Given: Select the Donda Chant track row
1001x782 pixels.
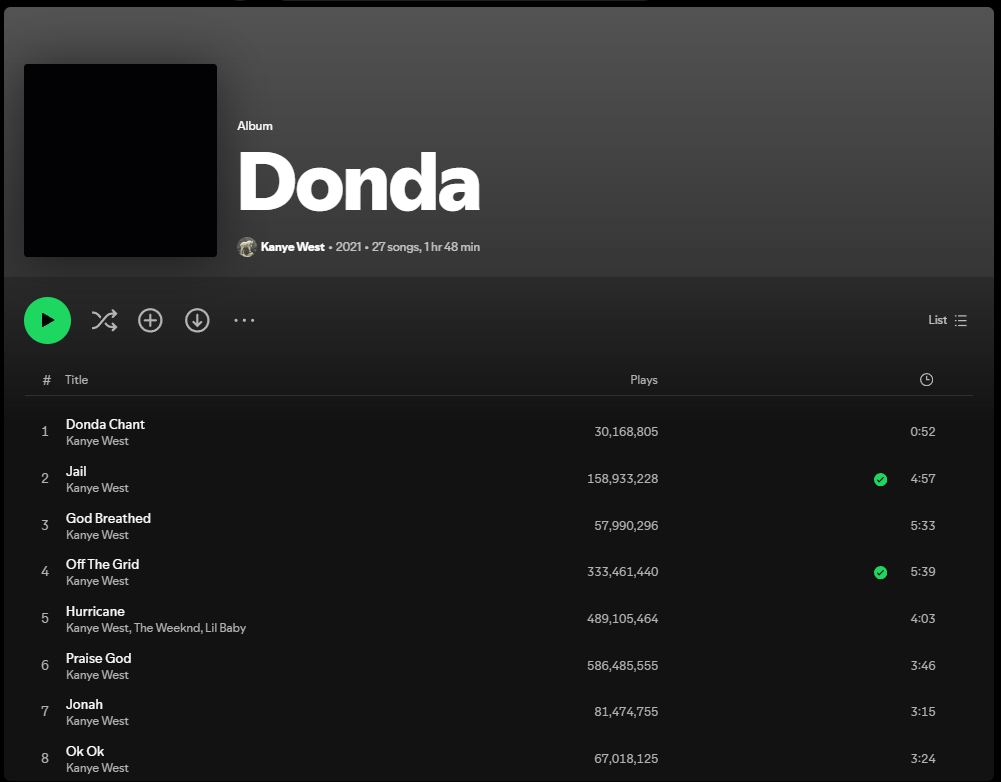Looking at the screenshot, I should tap(499, 432).
